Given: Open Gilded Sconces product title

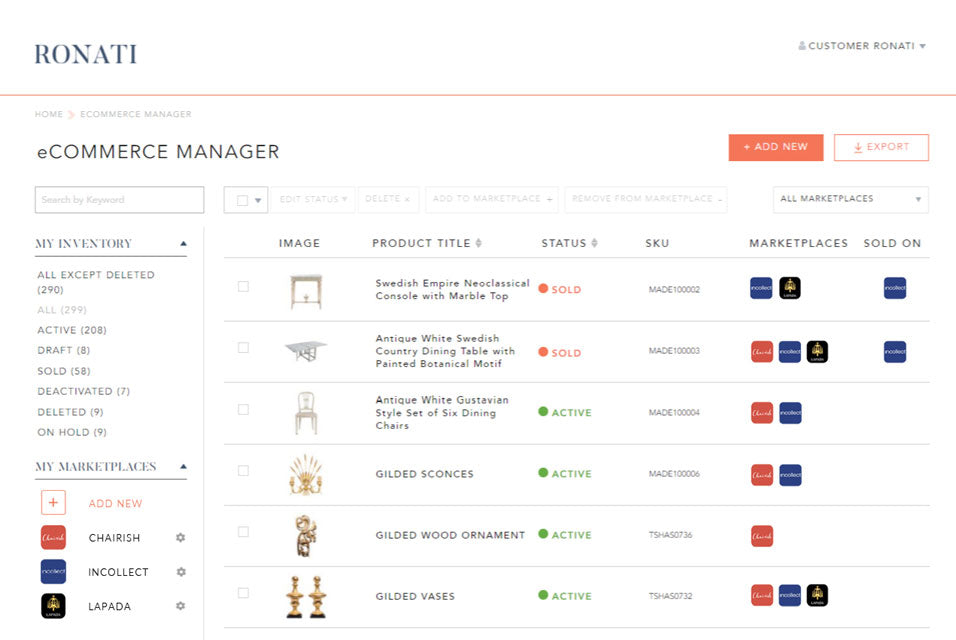Looking at the screenshot, I should click(424, 474).
